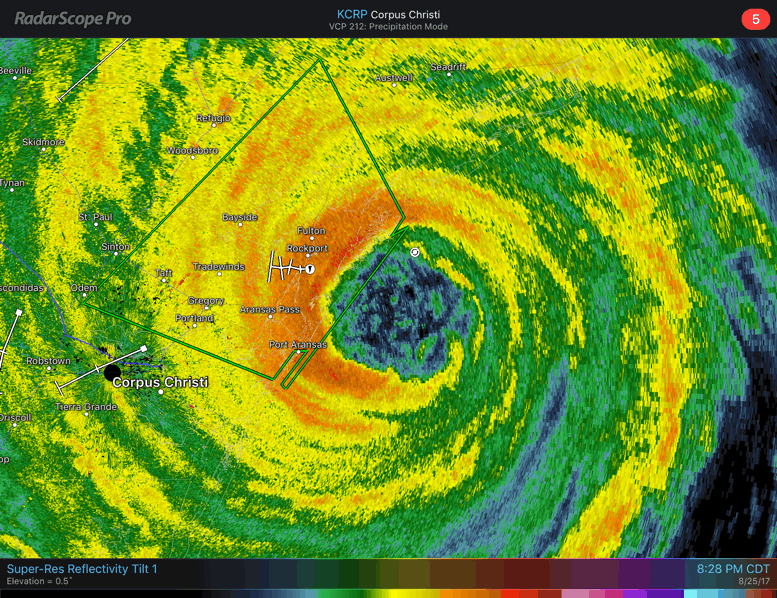Screen dimensions: 777x598
Task: Tap the 8:28 PM CDT timestamp
Action: (x=733, y=569)
